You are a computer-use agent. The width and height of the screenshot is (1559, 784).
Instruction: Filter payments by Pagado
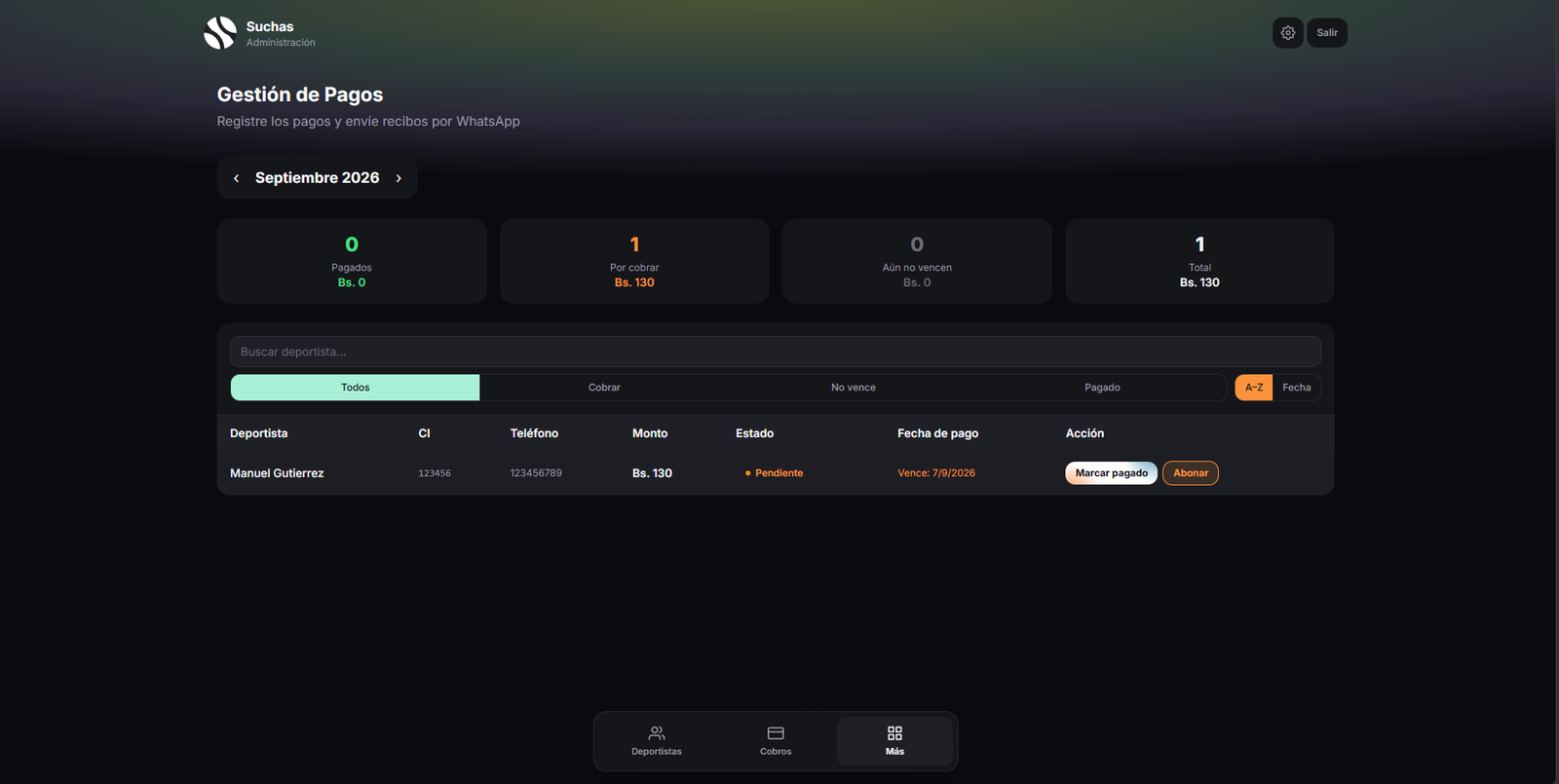(x=1102, y=388)
